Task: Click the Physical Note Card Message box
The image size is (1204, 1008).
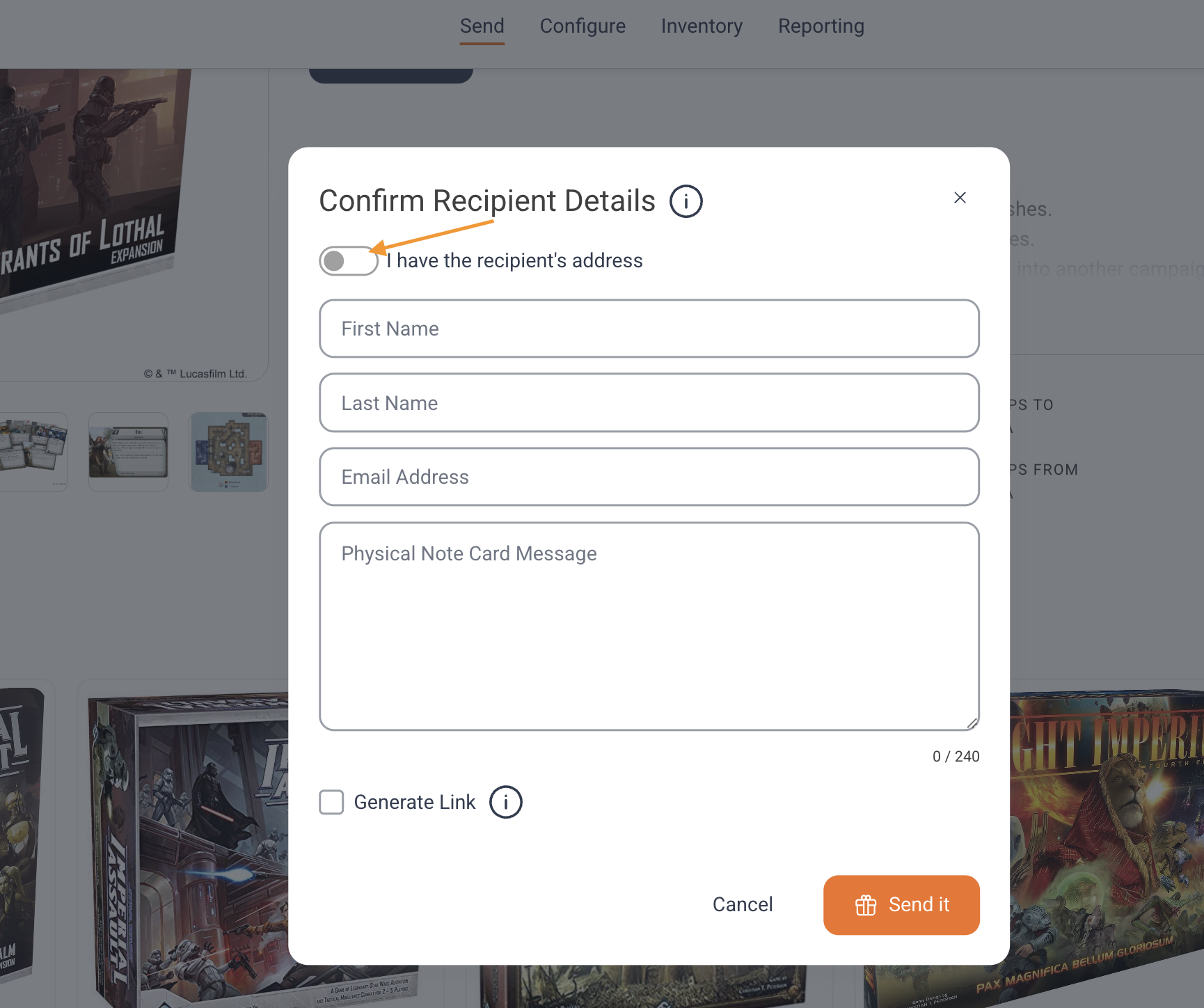Action: [x=649, y=627]
